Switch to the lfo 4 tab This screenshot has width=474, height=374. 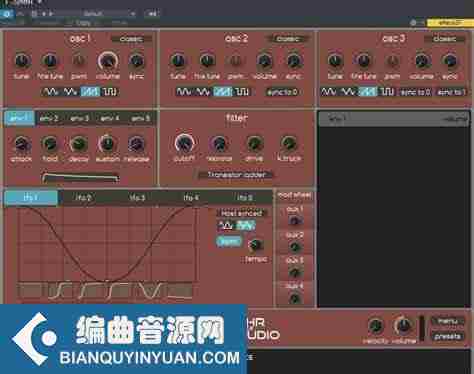[191, 198]
